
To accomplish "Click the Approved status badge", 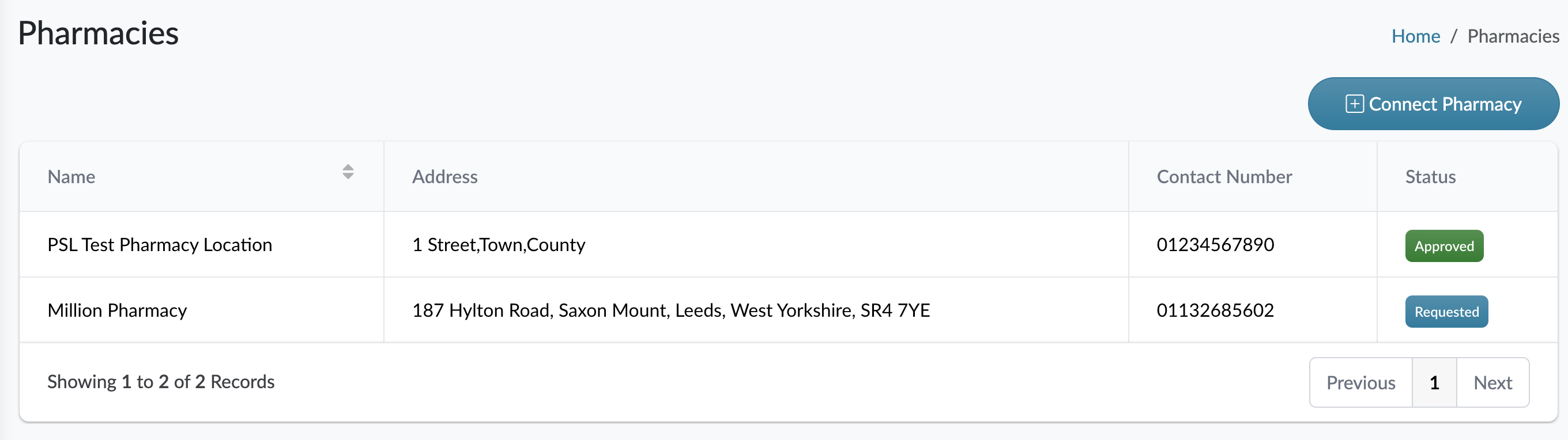I will pos(1443,246).
